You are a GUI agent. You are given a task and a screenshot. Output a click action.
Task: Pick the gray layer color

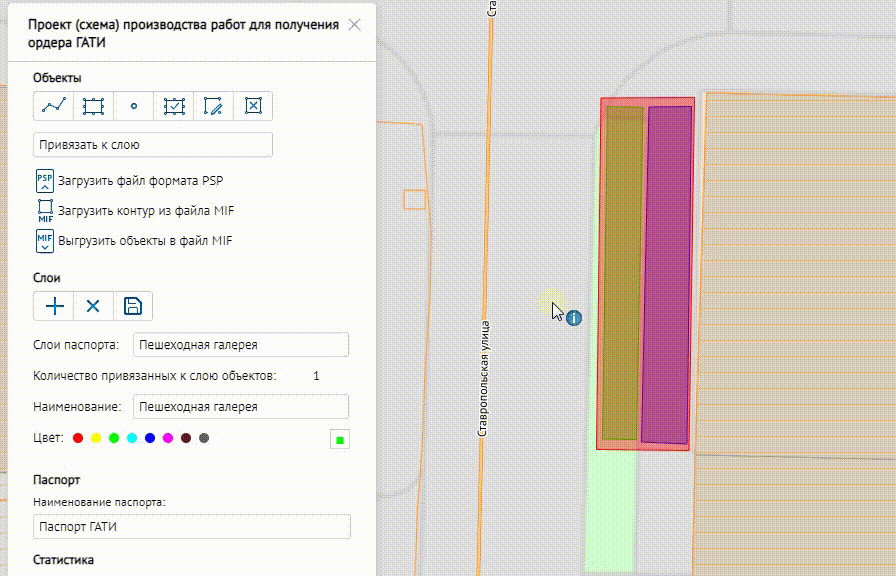[204, 438]
